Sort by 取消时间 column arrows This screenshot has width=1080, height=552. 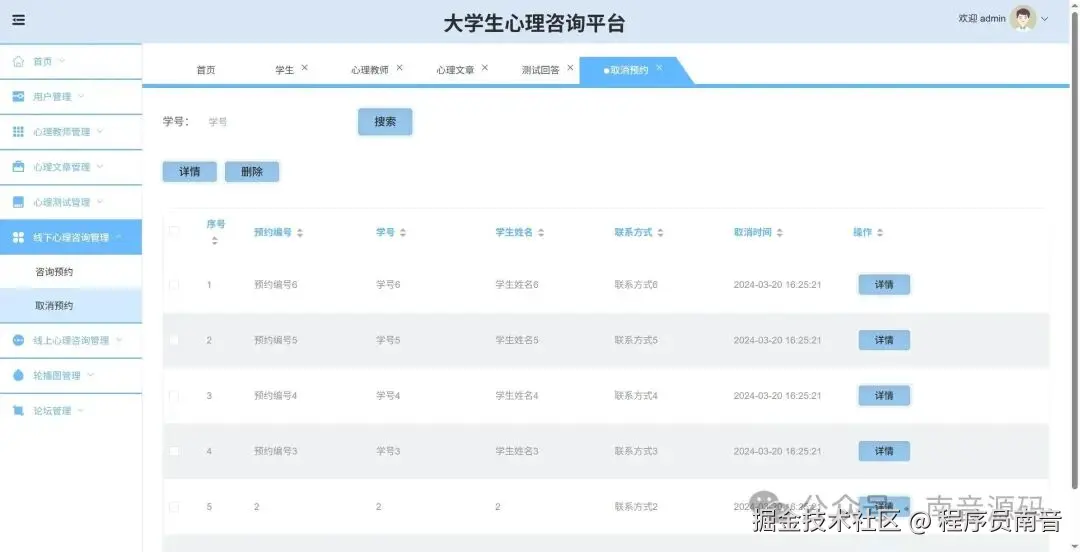(x=780, y=233)
